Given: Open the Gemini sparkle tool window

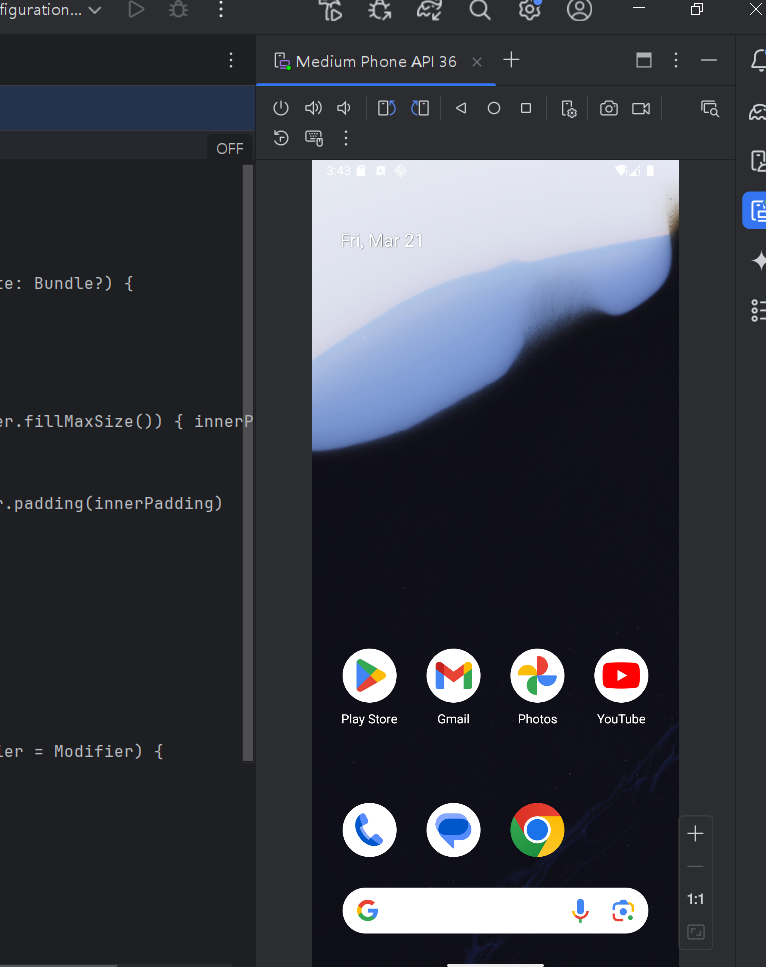Looking at the screenshot, I should click(759, 260).
